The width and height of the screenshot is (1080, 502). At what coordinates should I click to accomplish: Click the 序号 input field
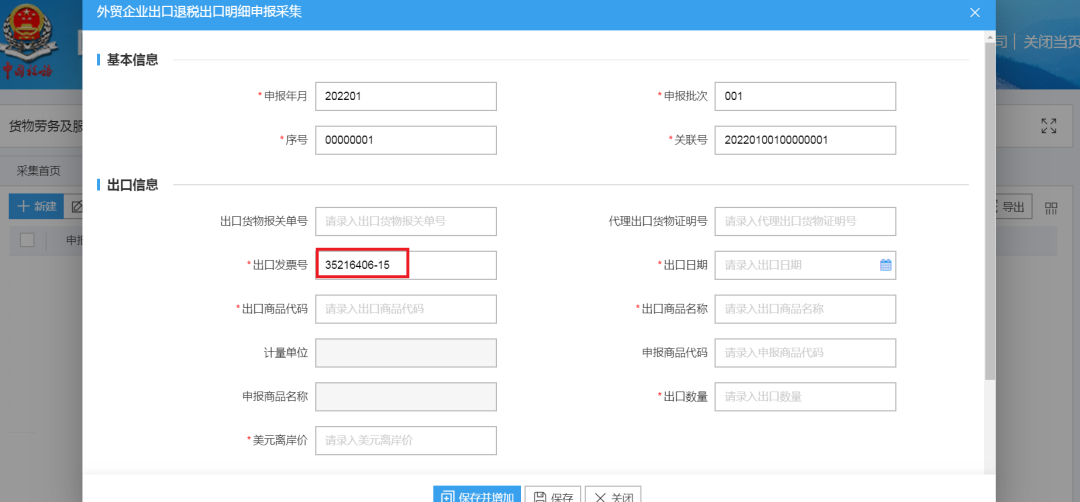[x=406, y=140]
